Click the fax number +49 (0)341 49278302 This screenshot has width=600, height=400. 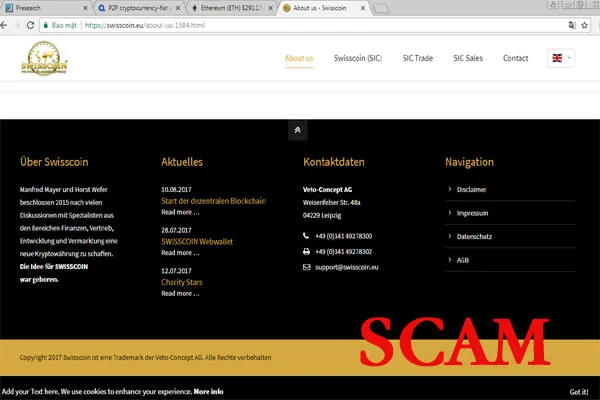344,252
